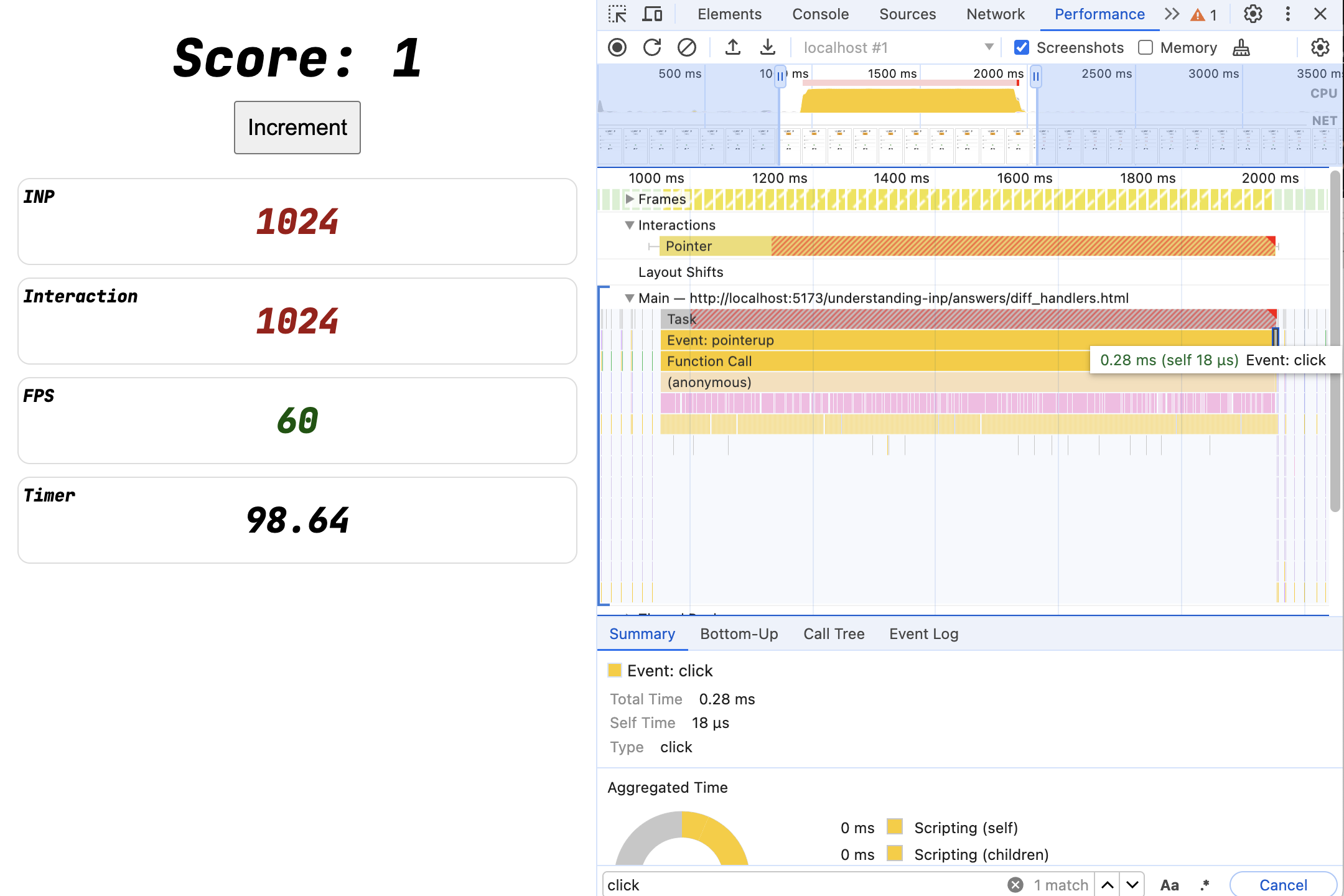Click the download profile icon
Image resolution: width=1344 pixels, height=896 pixels.
768,47
